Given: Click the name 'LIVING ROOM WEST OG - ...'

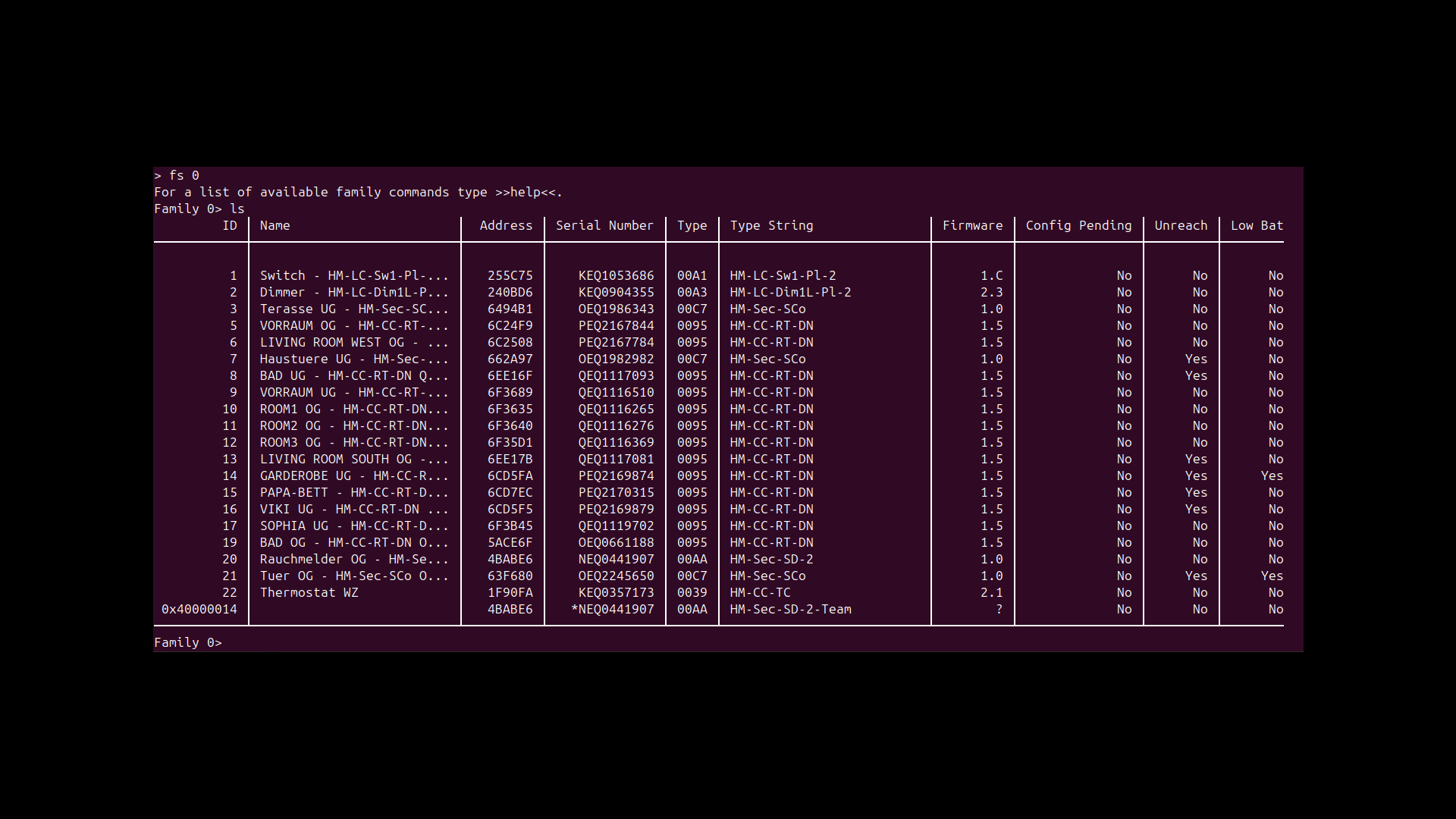Looking at the screenshot, I should [x=354, y=342].
